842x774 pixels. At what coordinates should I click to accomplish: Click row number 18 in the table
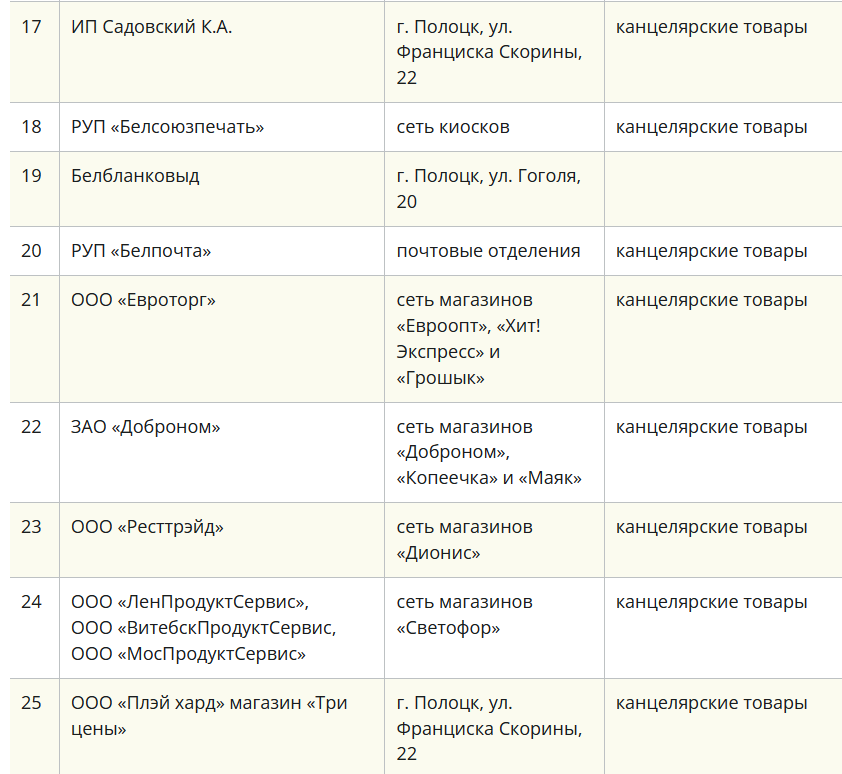31,127
